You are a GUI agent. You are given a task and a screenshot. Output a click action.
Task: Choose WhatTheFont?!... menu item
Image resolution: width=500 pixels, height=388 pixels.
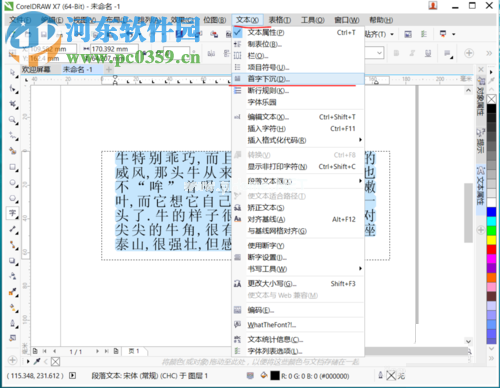298,325
